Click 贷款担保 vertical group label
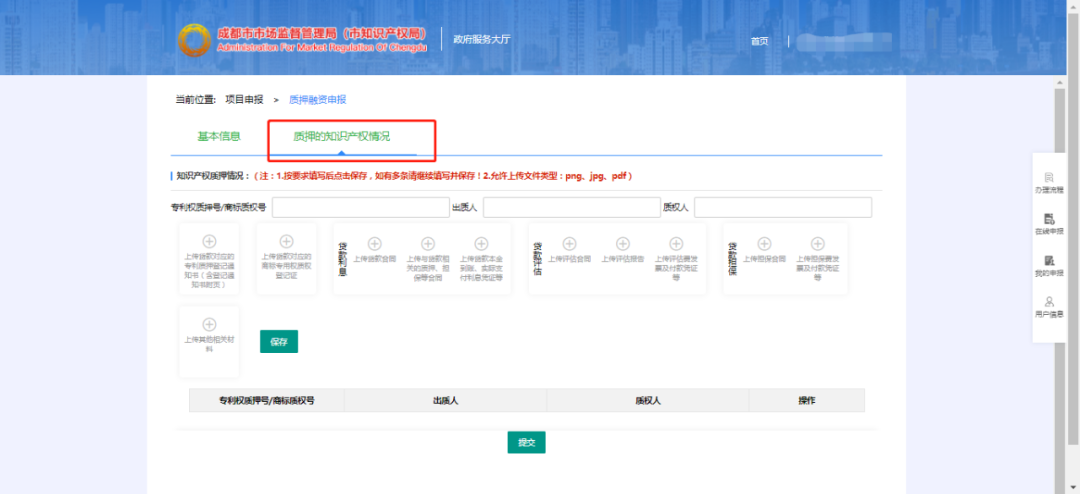Viewport: 1080px width, 494px height. pos(732,259)
